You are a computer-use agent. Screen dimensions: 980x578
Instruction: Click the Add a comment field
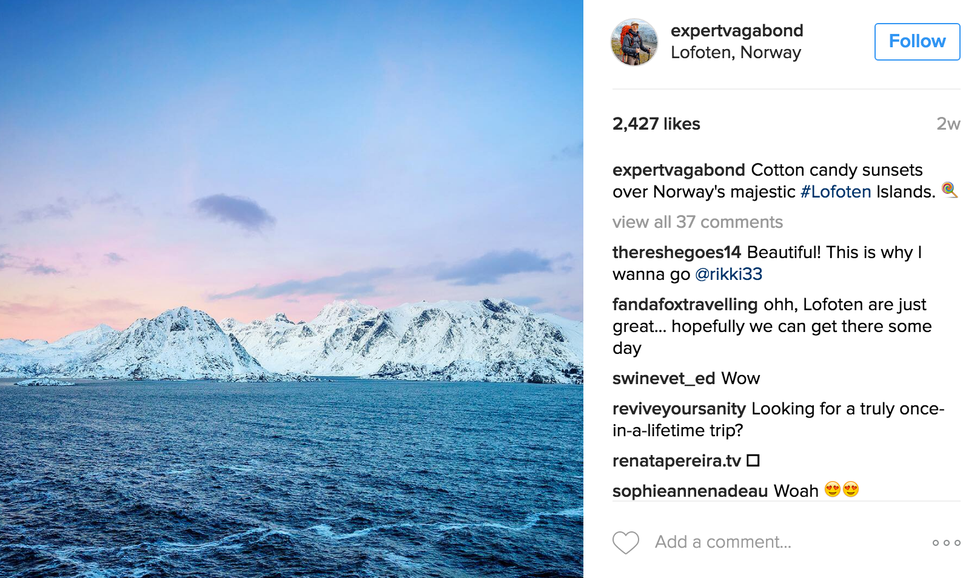(x=723, y=542)
